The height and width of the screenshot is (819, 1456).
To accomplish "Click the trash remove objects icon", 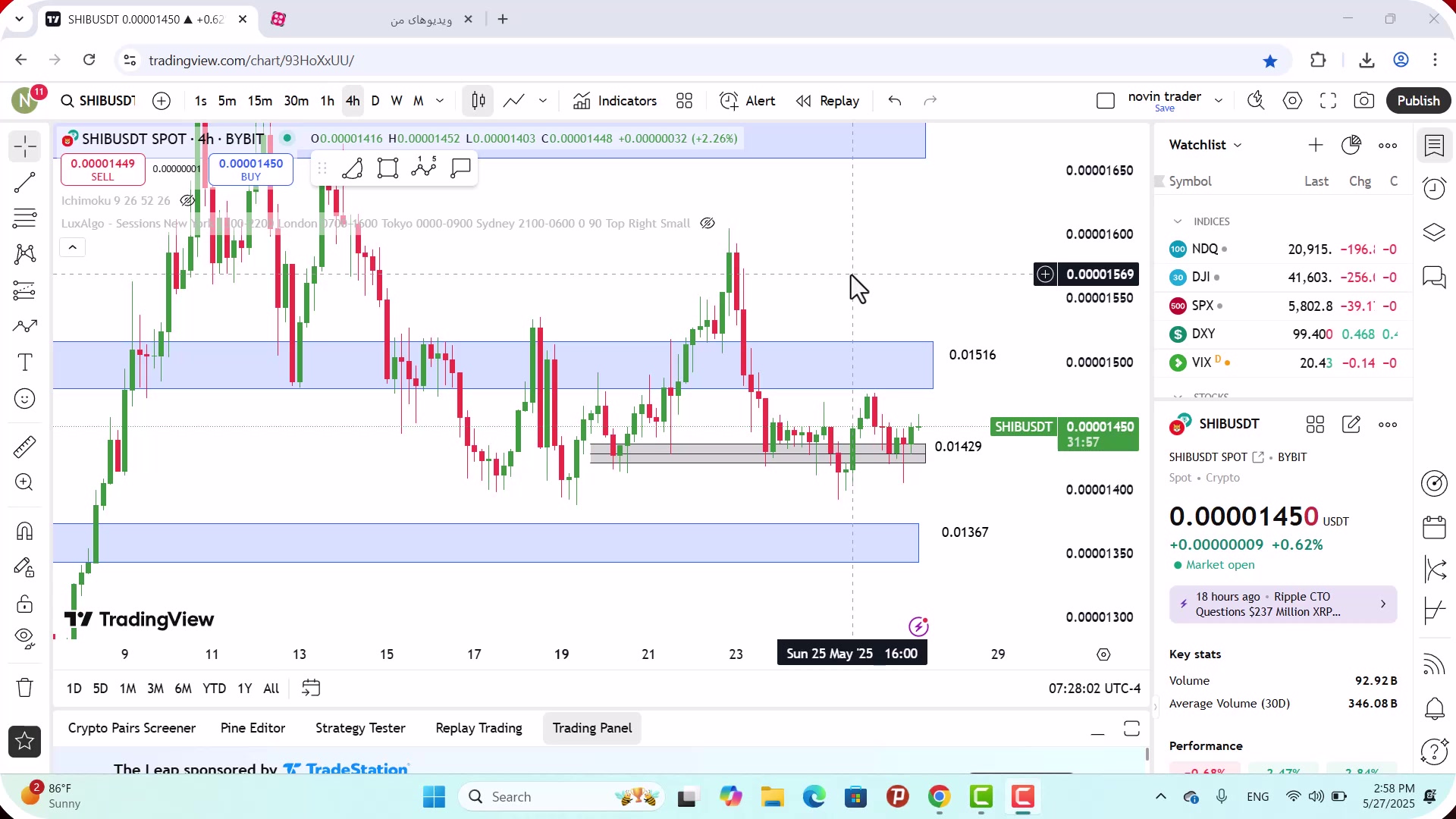I will [25, 688].
